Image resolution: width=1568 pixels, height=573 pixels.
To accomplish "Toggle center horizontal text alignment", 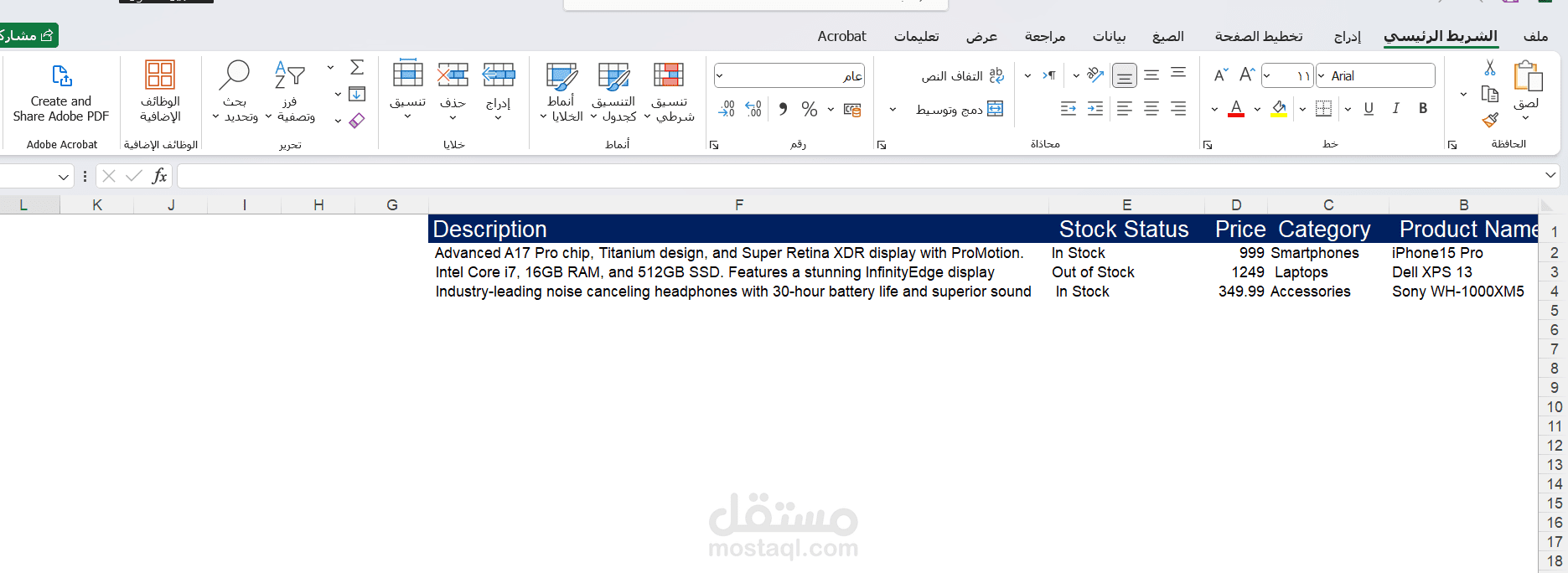I will 1151,109.
